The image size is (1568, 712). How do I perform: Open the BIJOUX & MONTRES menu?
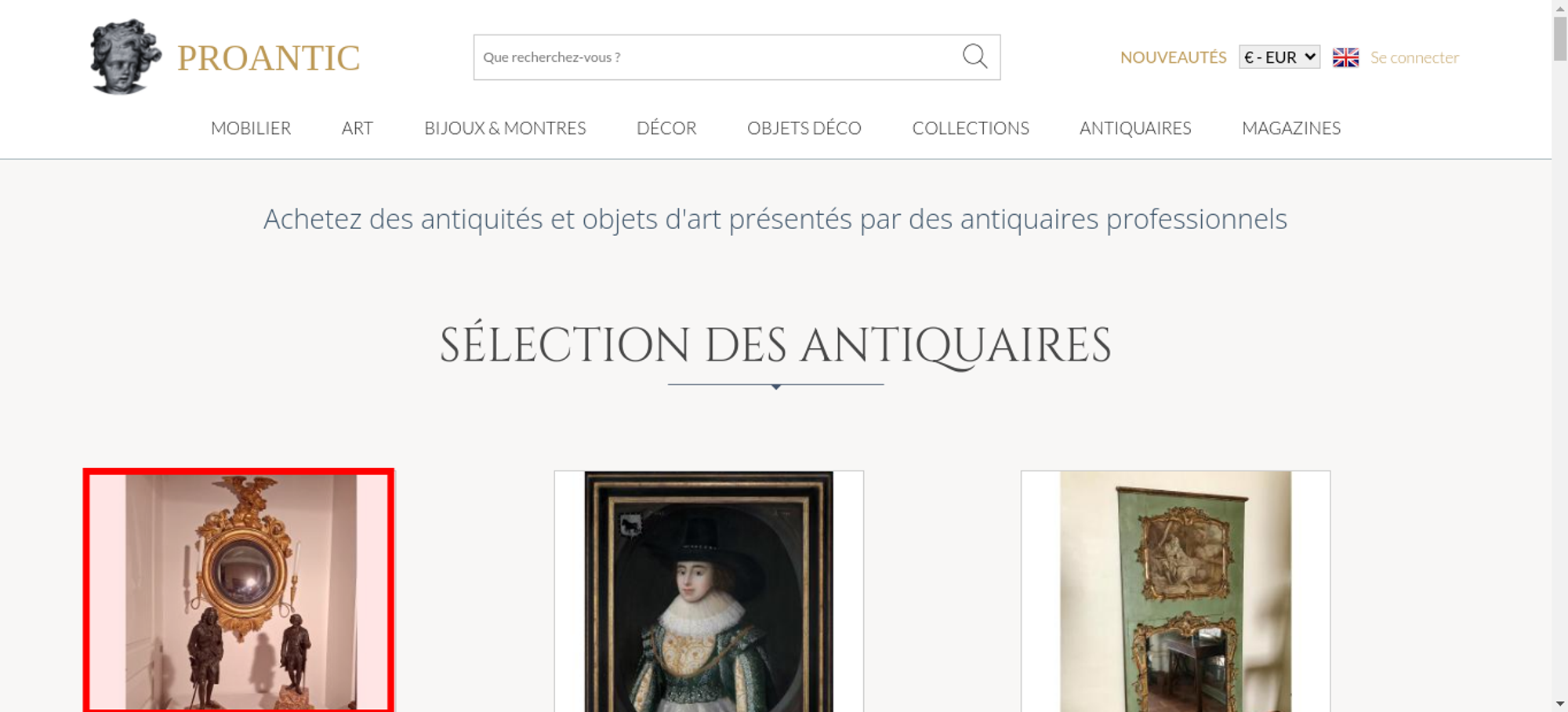(x=505, y=128)
